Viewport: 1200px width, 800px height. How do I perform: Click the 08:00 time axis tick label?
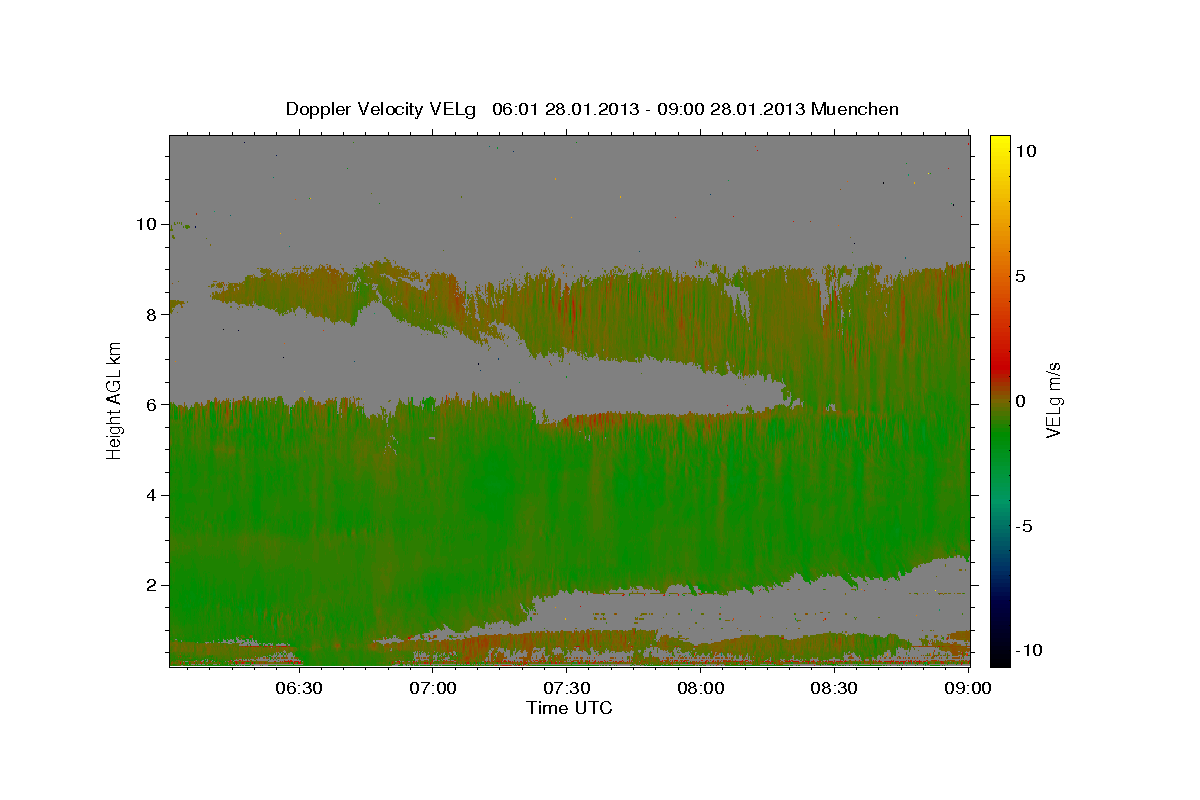700,688
